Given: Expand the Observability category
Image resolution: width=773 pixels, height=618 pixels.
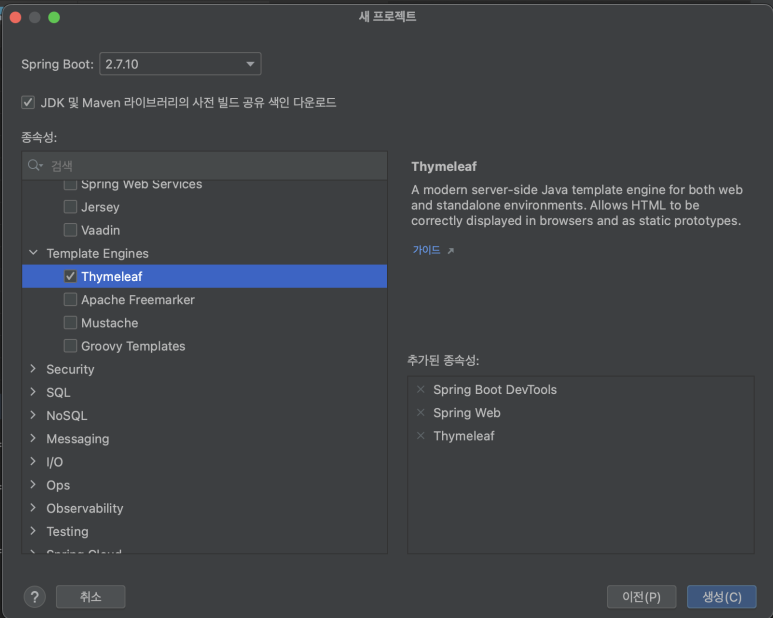Looking at the screenshot, I should click(x=33, y=508).
